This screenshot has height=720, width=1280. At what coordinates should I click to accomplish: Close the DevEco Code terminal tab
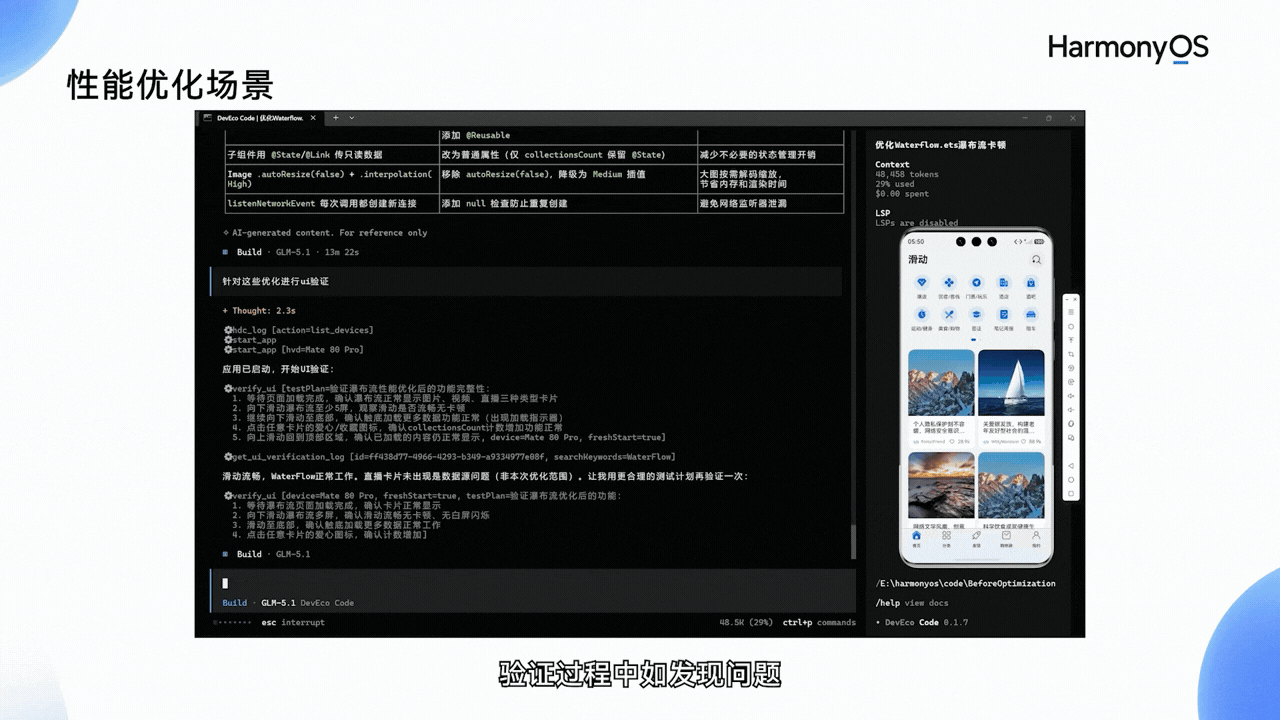313,118
